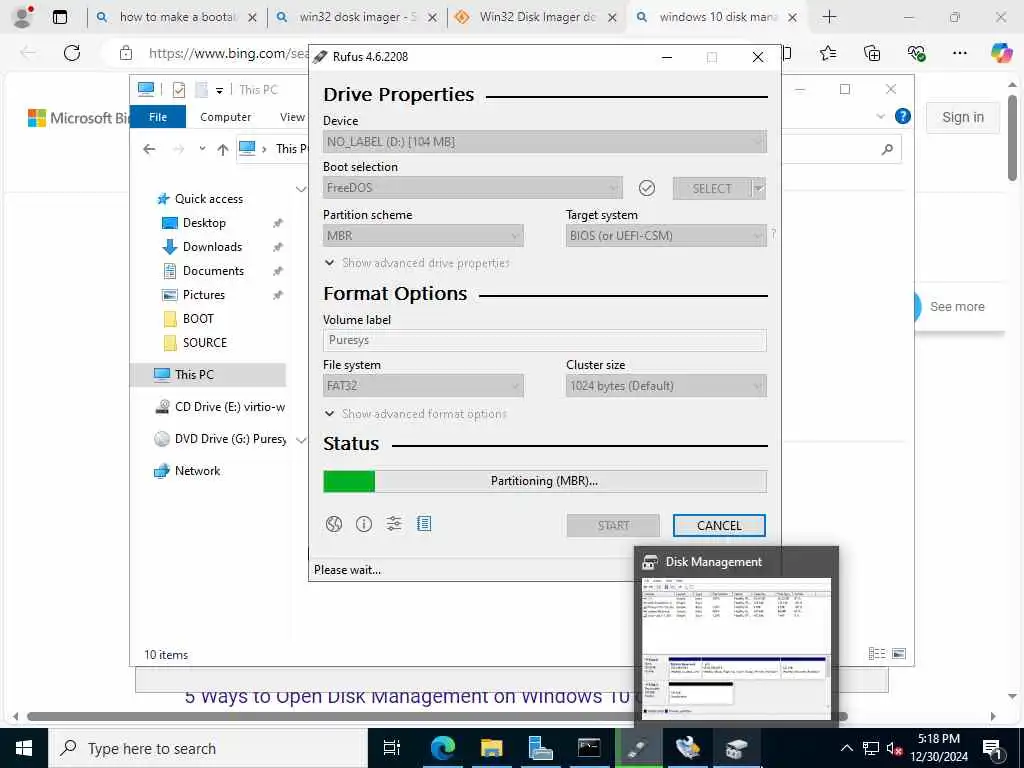The height and width of the screenshot is (768, 1024).
Task: Click the Disk Management preview thumbnail
Action: 736,648
